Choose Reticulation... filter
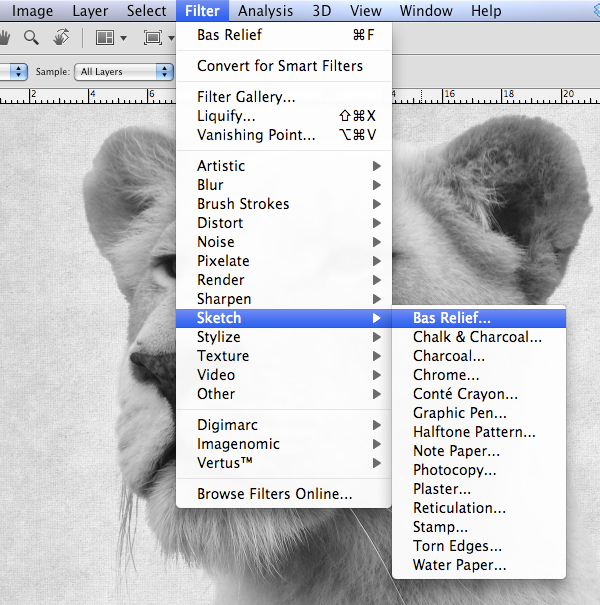Screen dimensions: 600x605 [x=479, y=508]
